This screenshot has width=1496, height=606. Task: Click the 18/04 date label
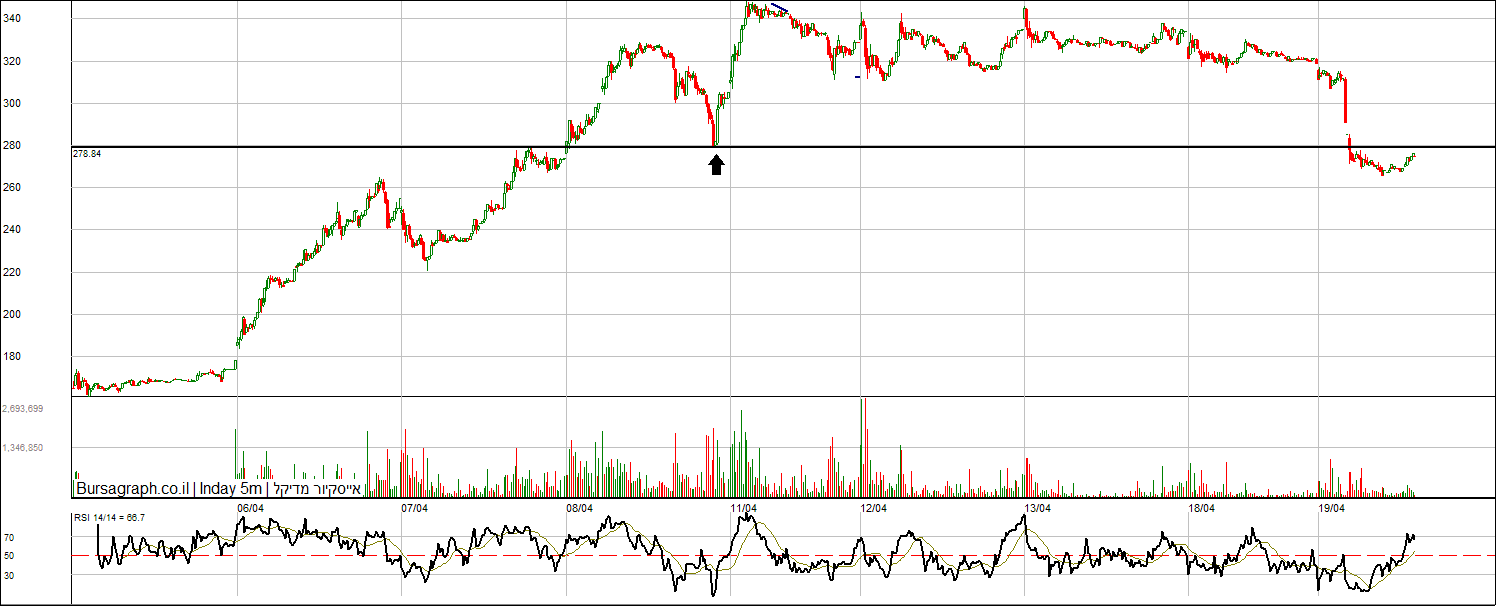1202,508
